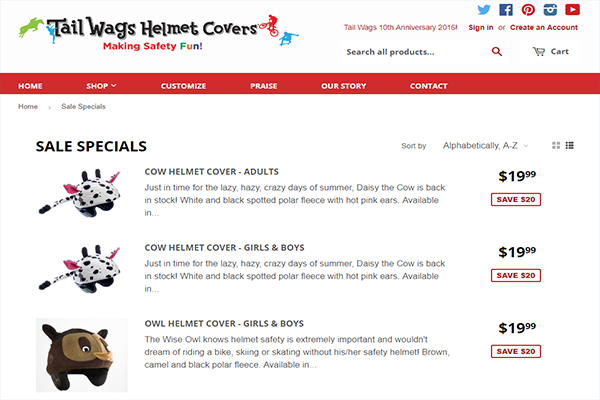Open the shopping Cart

(x=550, y=52)
